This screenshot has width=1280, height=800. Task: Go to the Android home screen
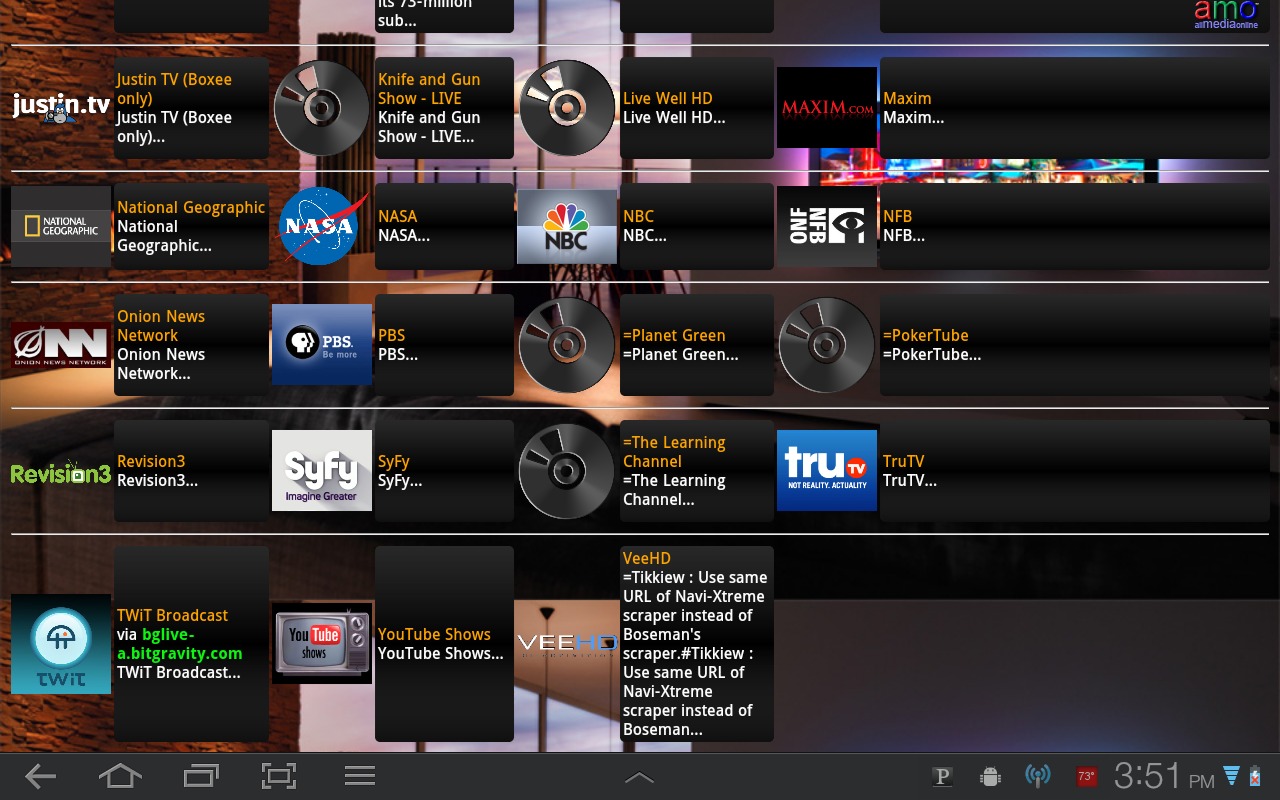[120, 776]
